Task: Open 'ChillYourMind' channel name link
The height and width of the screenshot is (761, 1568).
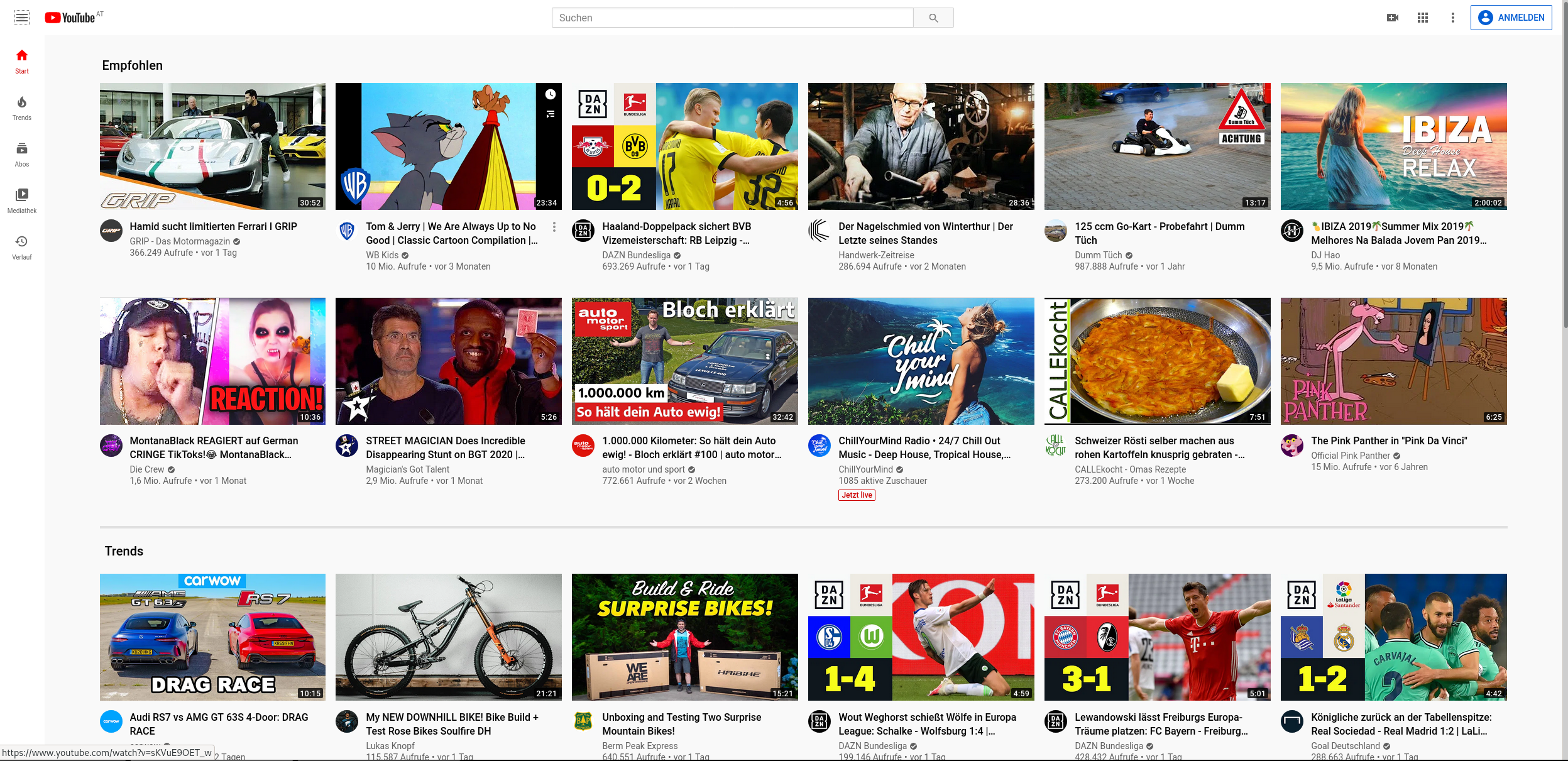Action: pos(865,469)
